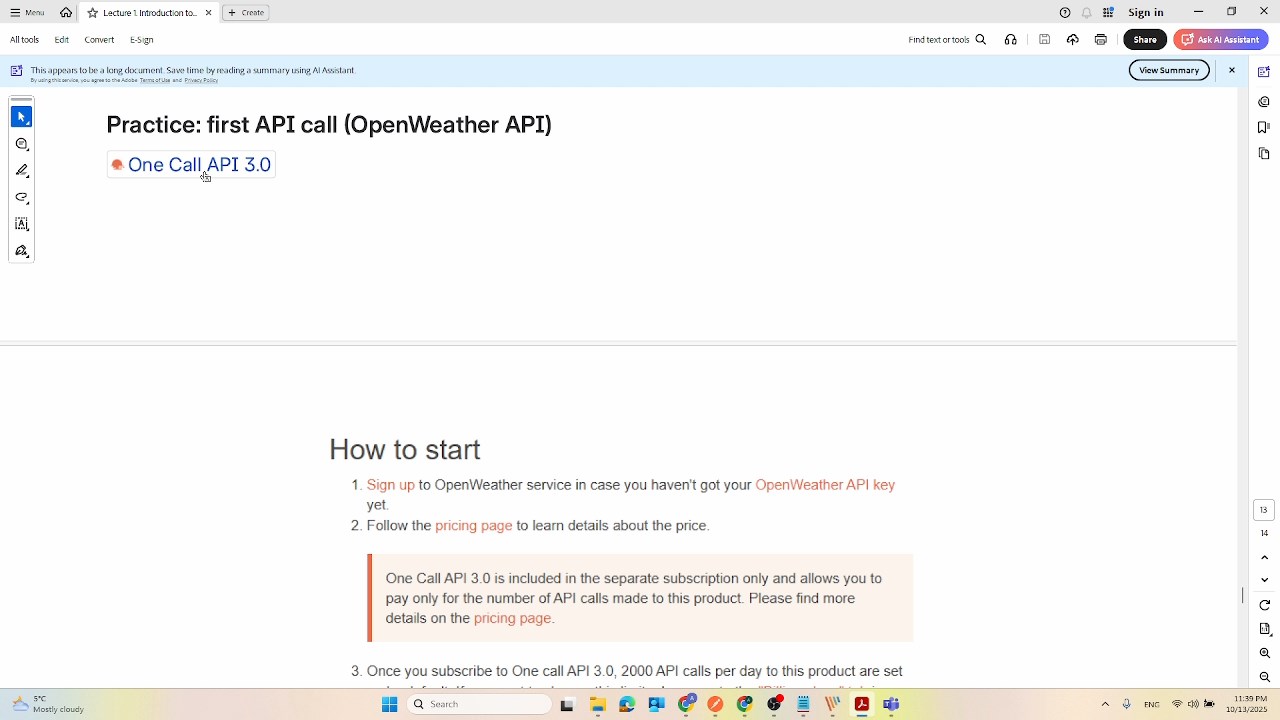The image size is (1280, 720).
Task: Open Adobe Acrobat taskbar icon
Action: (x=862, y=704)
